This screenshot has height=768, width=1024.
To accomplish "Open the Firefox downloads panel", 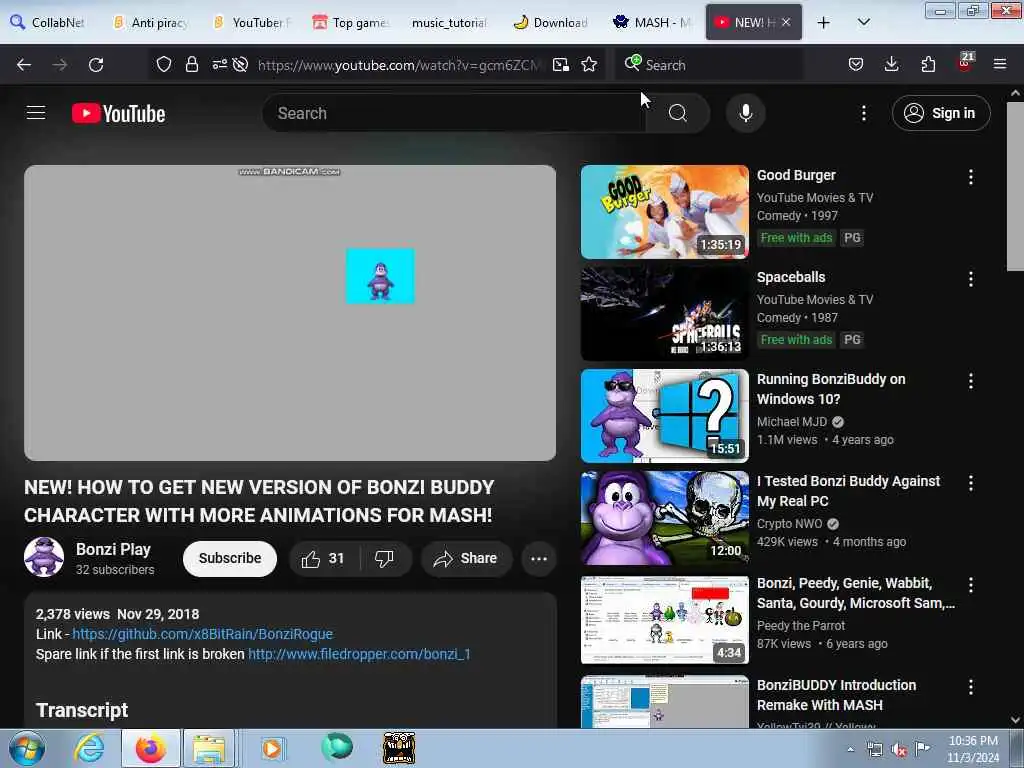I will (x=891, y=64).
